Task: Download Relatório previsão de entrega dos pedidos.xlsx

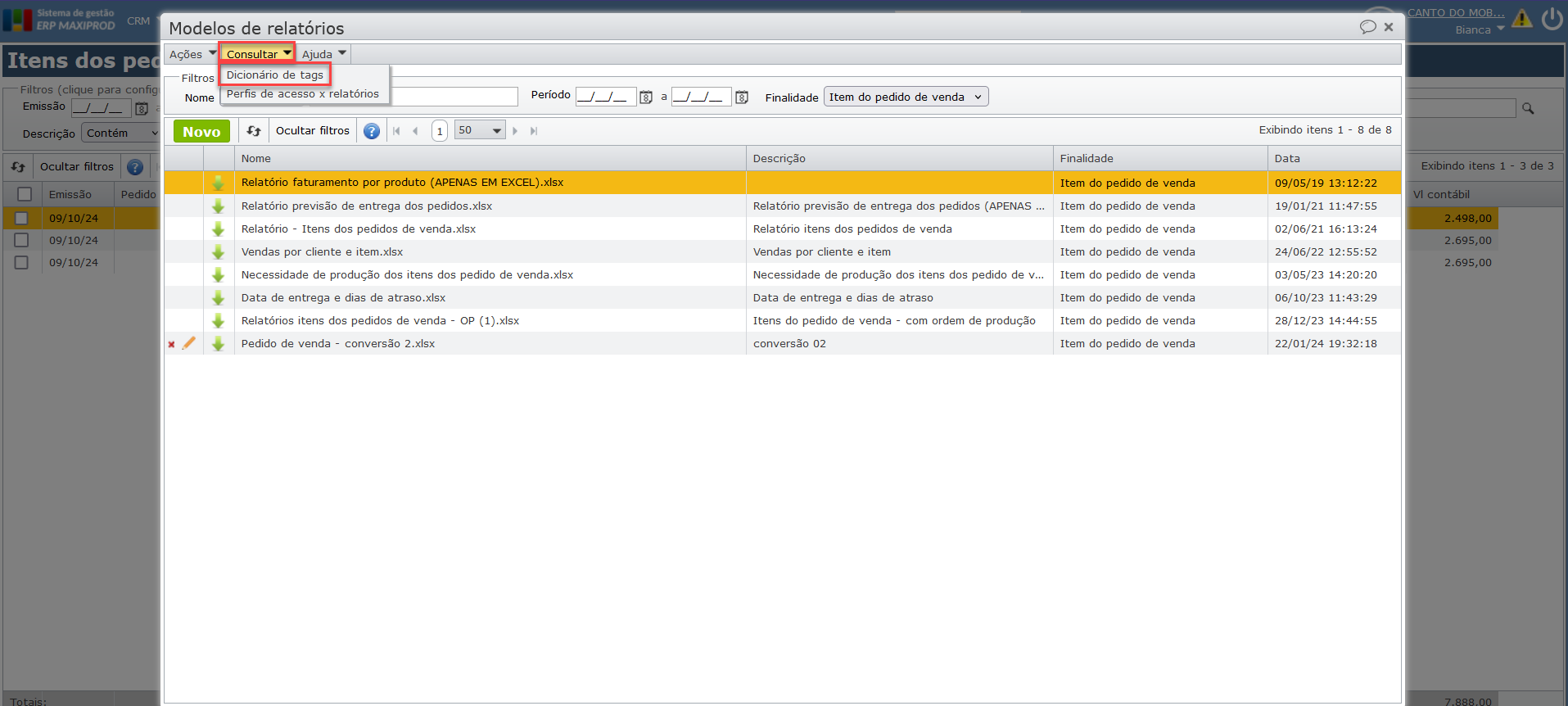Action: click(x=218, y=206)
